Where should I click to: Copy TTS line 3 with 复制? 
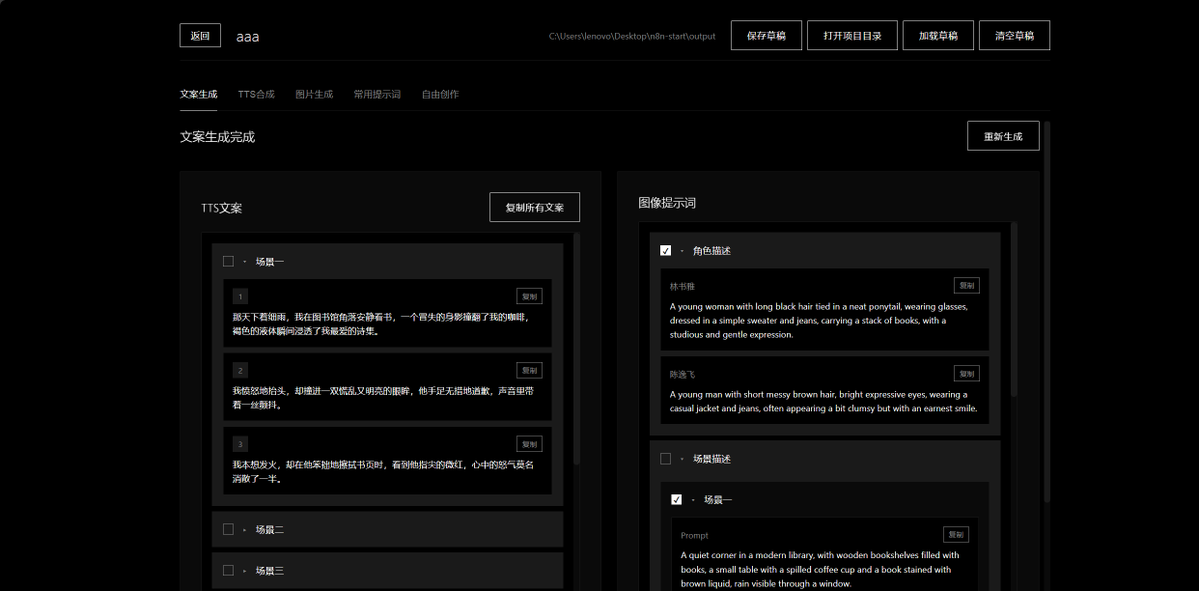pos(529,444)
